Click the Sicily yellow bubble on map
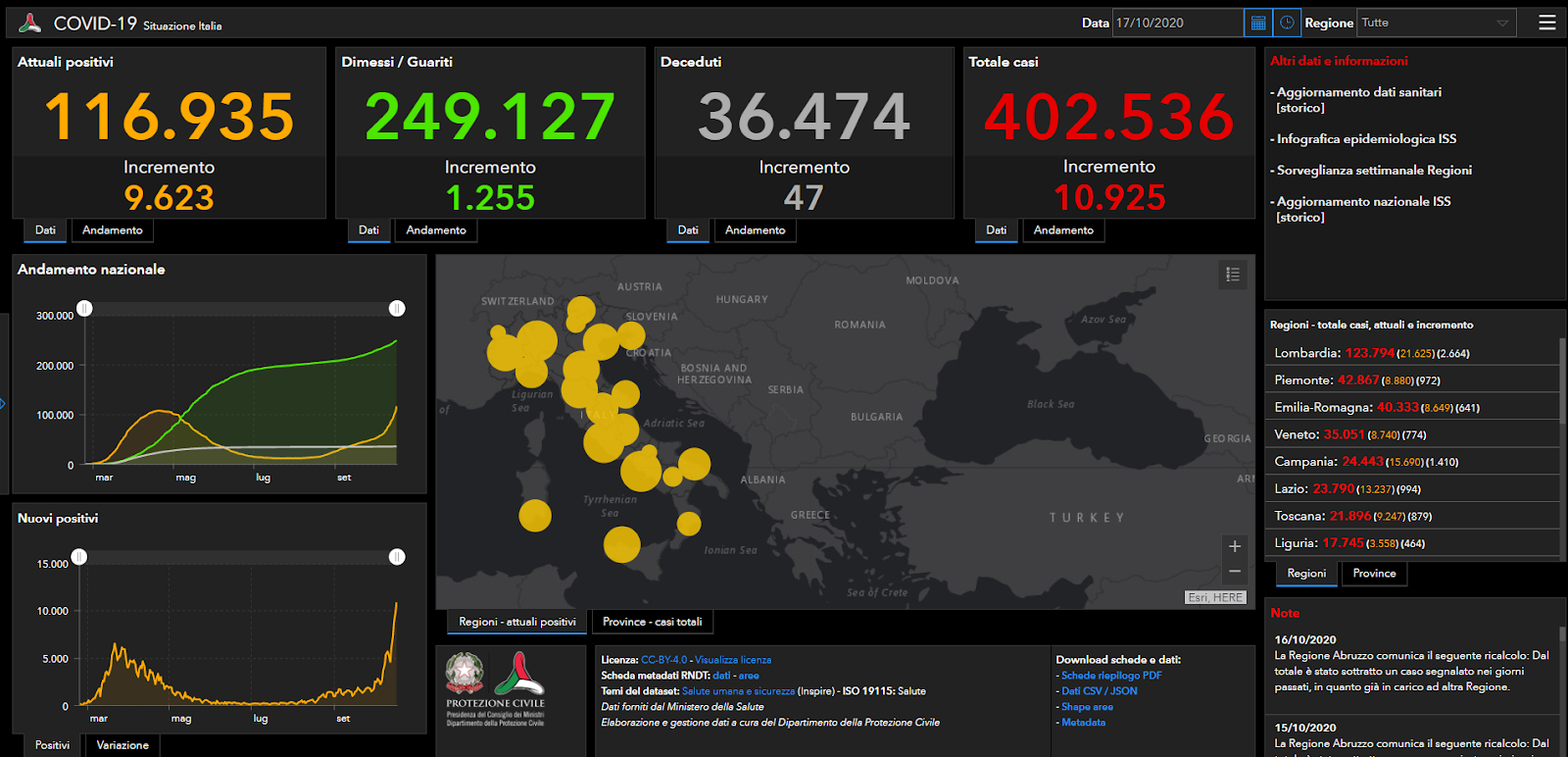The height and width of the screenshot is (757, 1568). pos(622,544)
